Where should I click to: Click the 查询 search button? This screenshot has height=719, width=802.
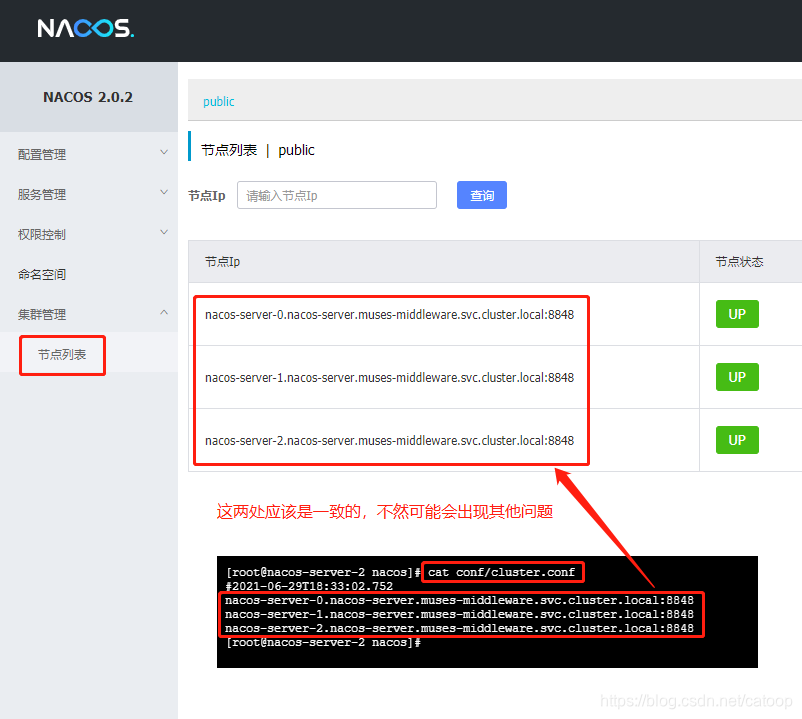pos(482,195)
